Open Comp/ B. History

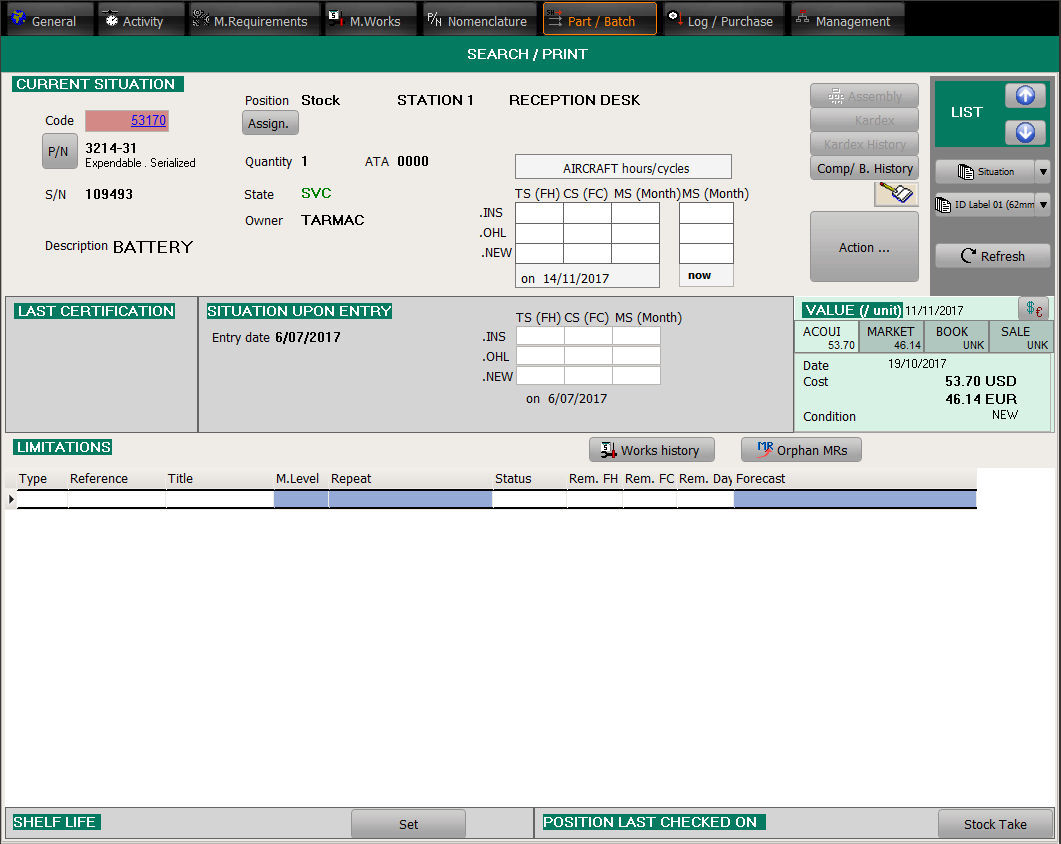click(x=864, y=169)
